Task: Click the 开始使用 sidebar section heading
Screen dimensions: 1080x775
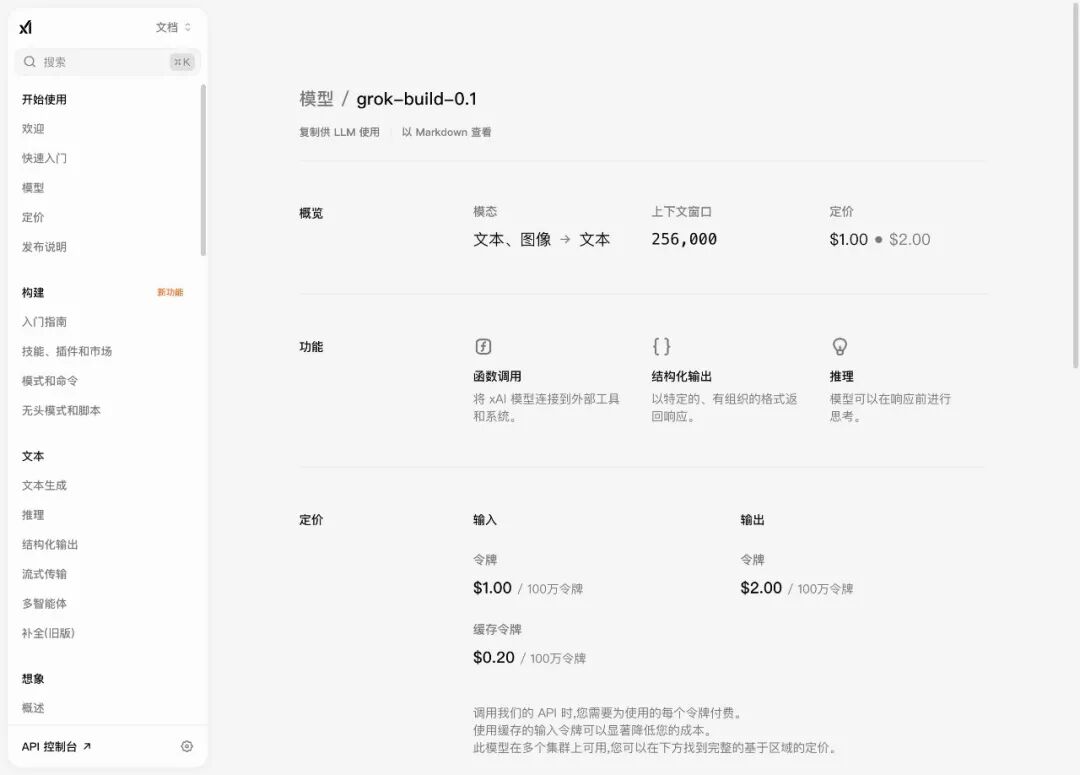Action: point(44,99)
